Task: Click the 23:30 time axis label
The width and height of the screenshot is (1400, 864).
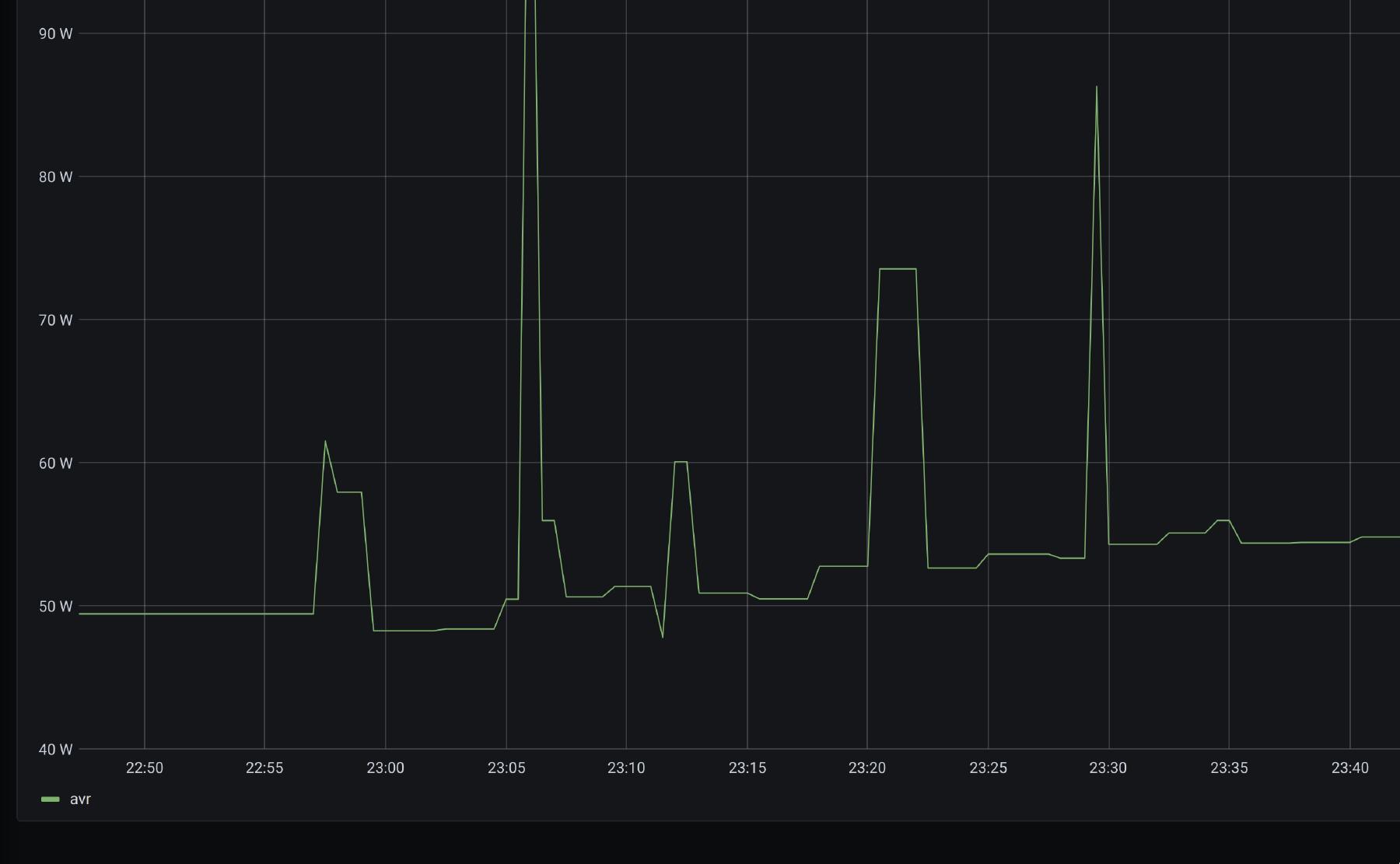Action: pos(1108,768)
